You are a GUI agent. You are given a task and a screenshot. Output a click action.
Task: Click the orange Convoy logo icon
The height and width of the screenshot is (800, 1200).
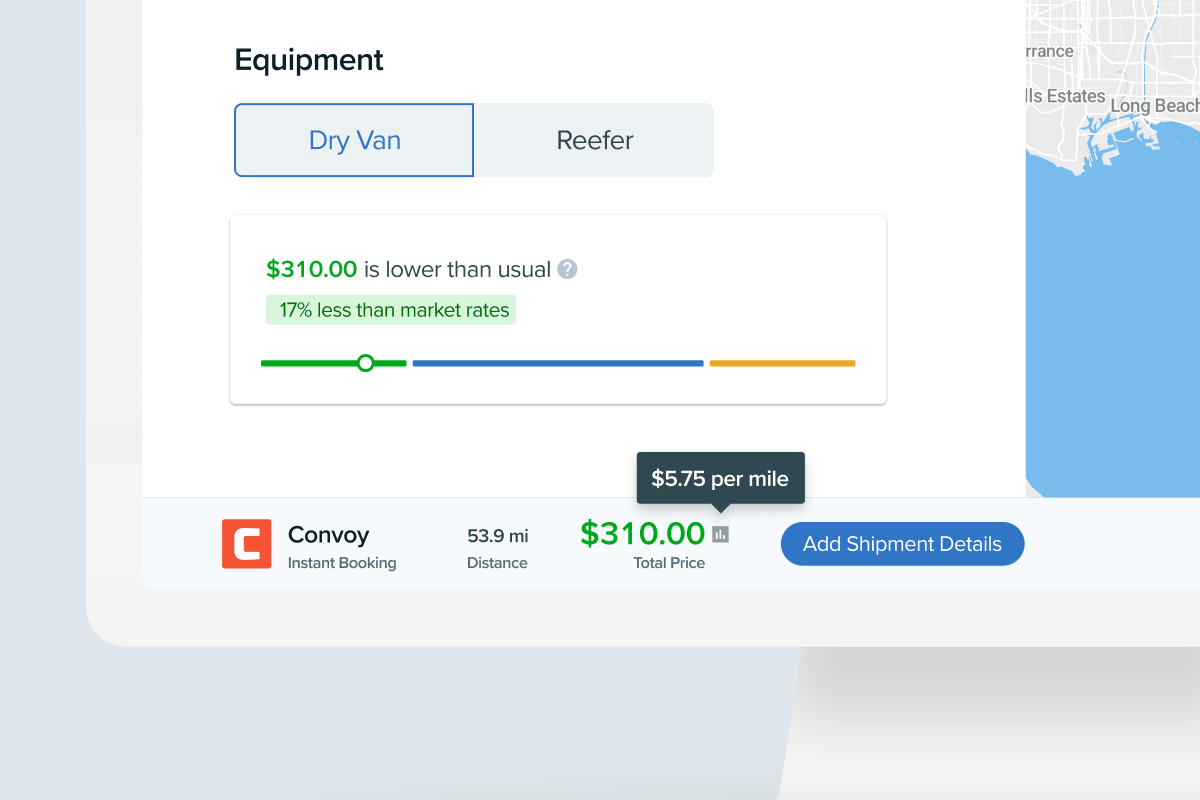(x=246, y=544)
